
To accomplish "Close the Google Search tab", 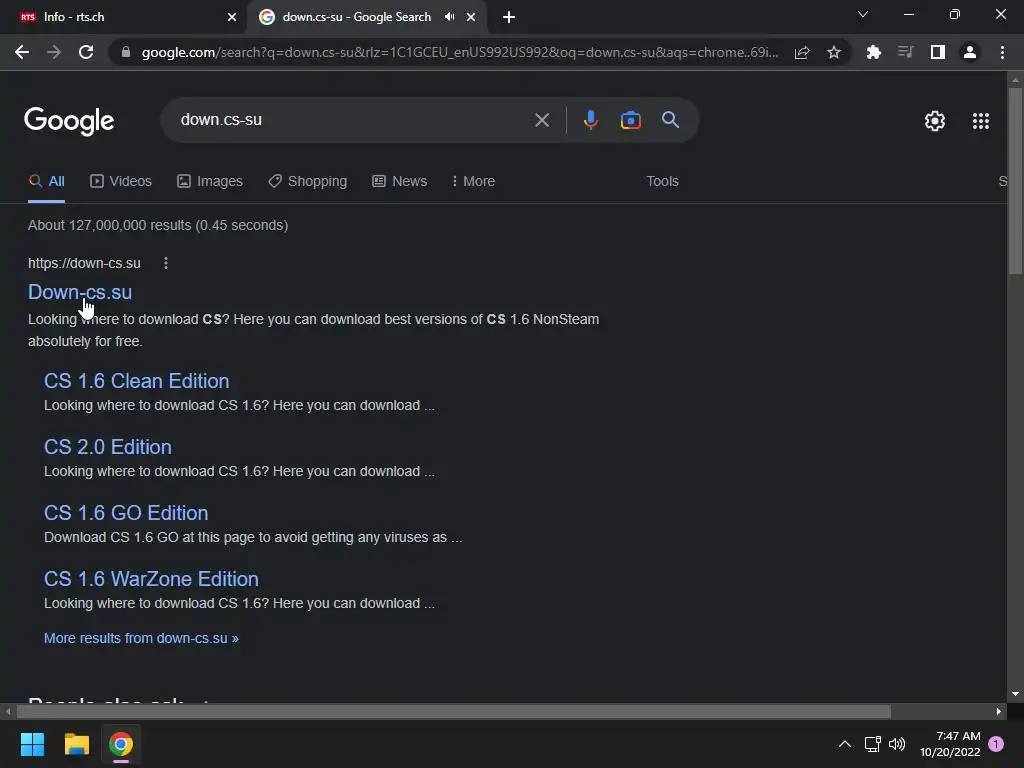I will (471, 17).
